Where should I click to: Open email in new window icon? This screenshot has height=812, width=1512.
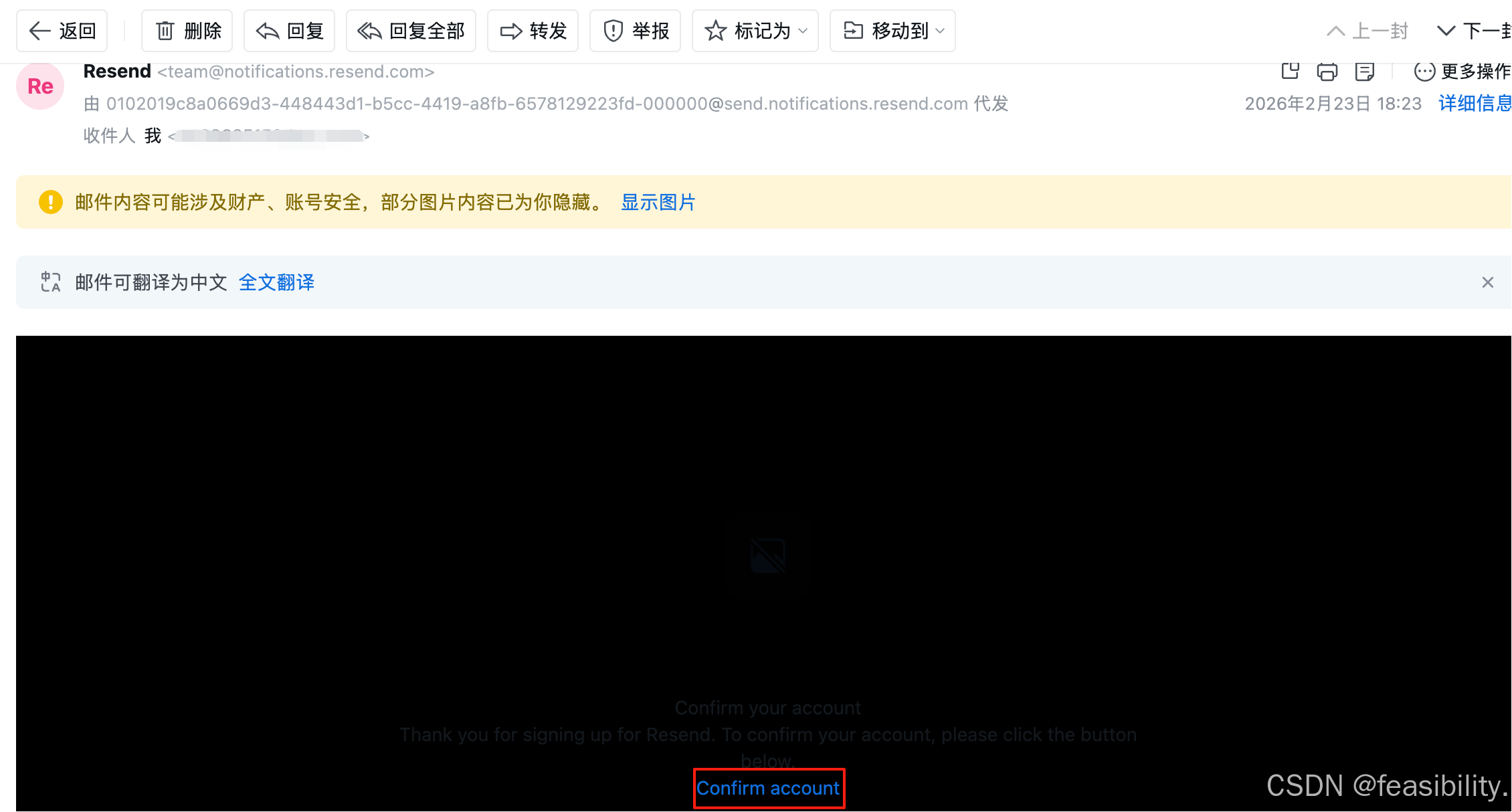tap(1290, 71)
